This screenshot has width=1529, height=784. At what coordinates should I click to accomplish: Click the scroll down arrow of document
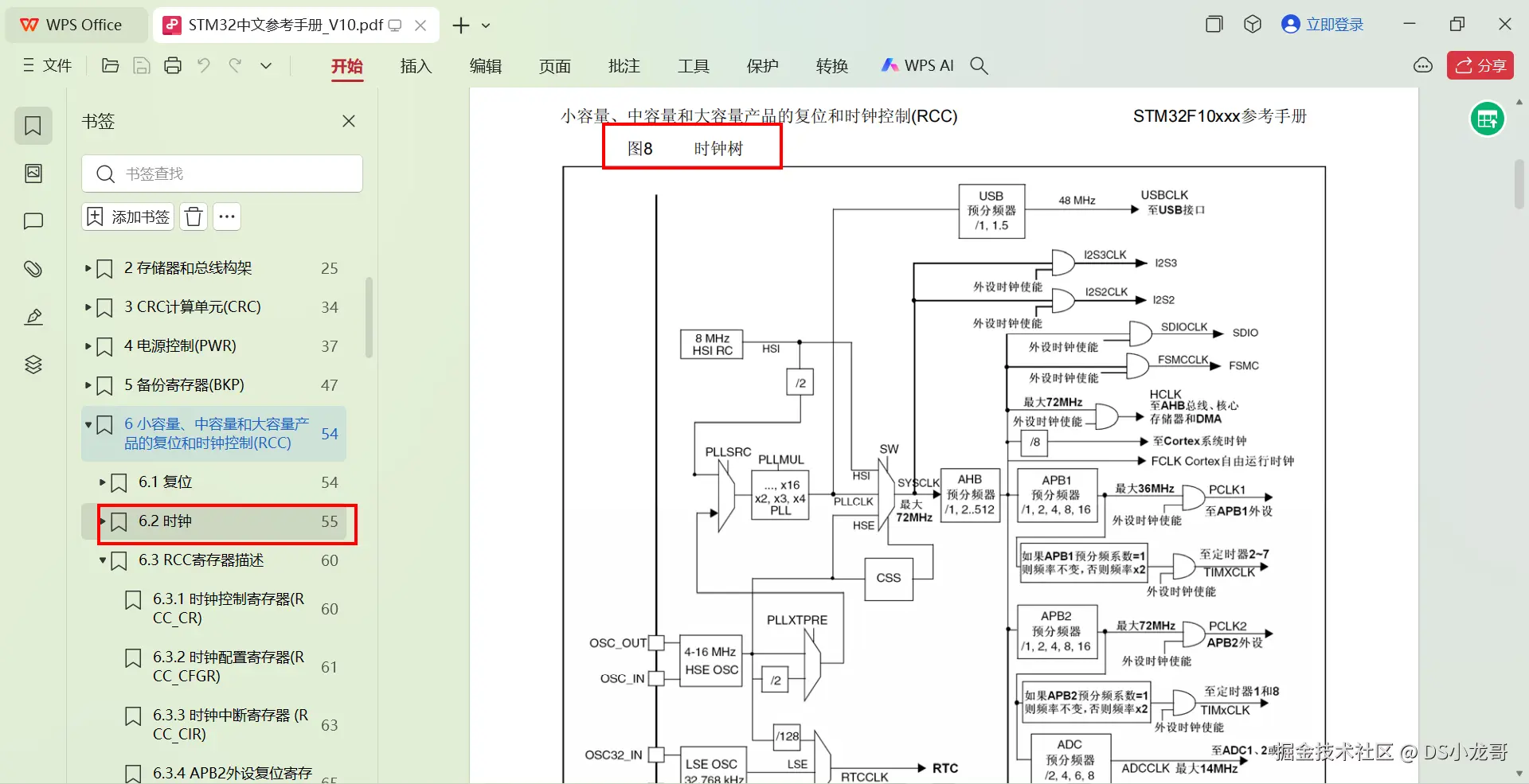click(1519, 773)
